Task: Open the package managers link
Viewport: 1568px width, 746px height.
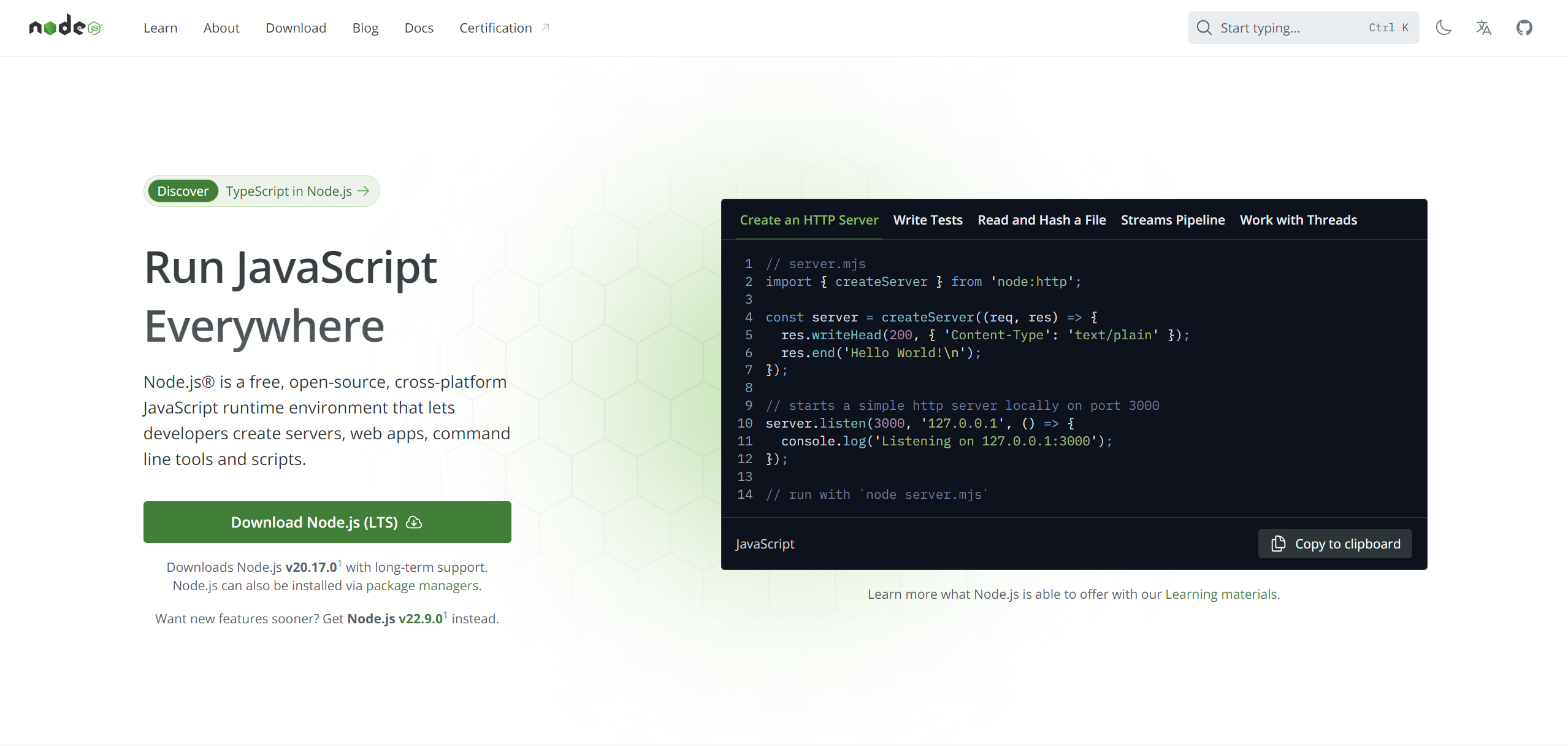Action: 422,585
